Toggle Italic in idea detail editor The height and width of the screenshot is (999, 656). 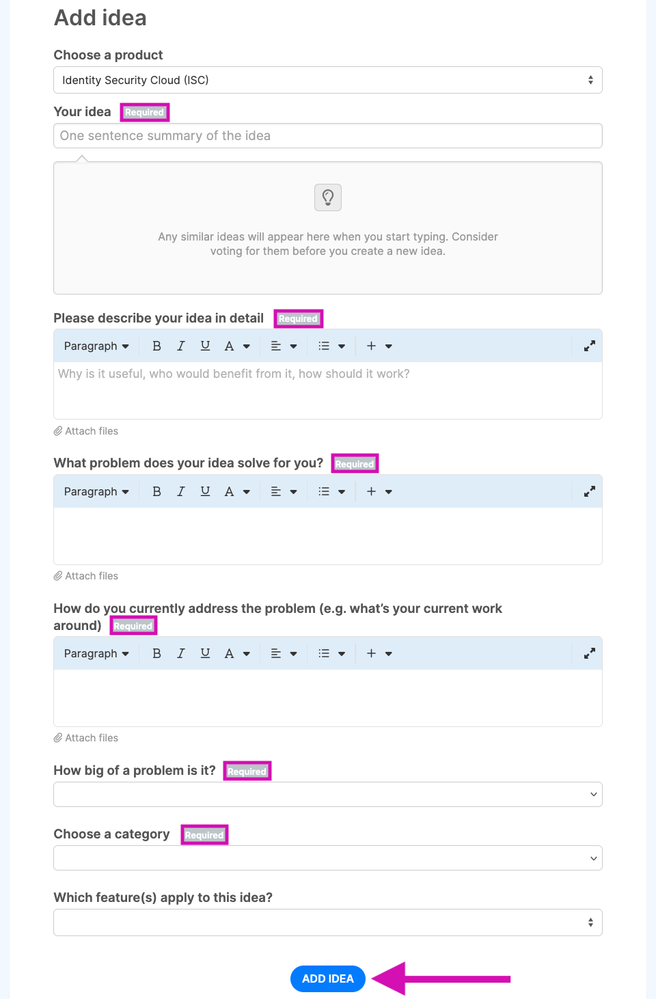point(181,346)
